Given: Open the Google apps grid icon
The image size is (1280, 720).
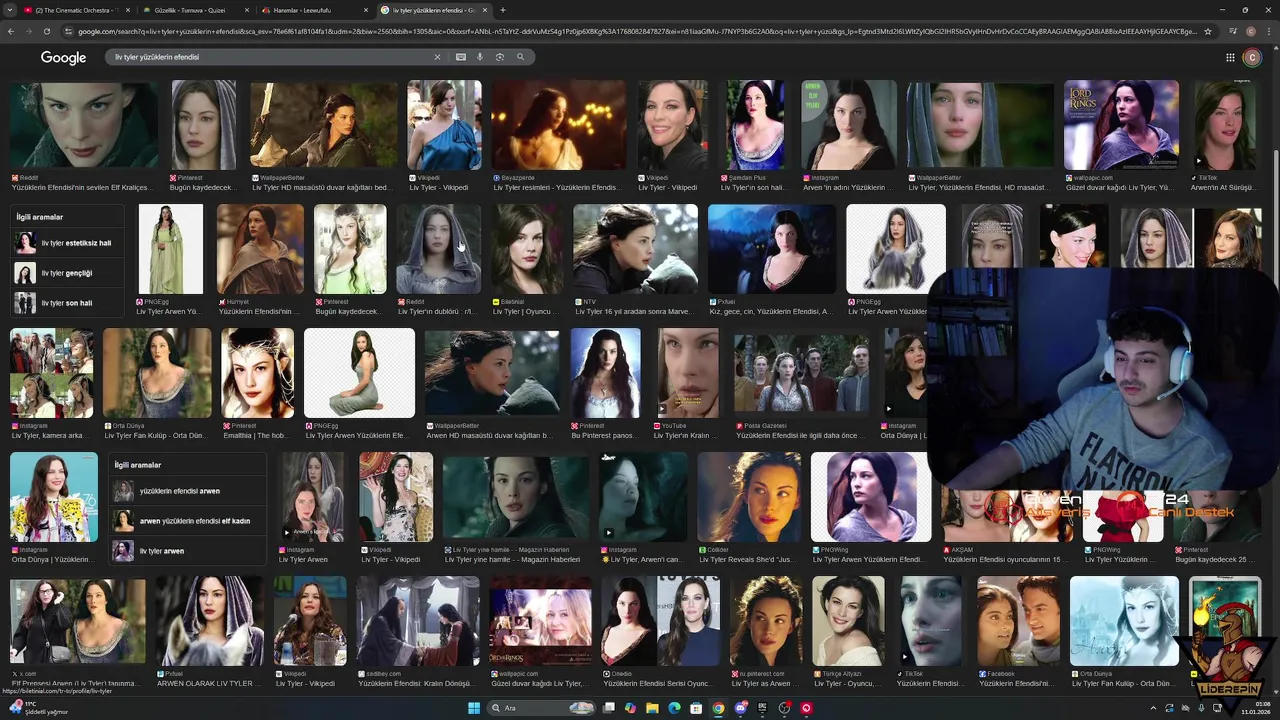Looking at the screenshot, I should [x=1230, y=57].
